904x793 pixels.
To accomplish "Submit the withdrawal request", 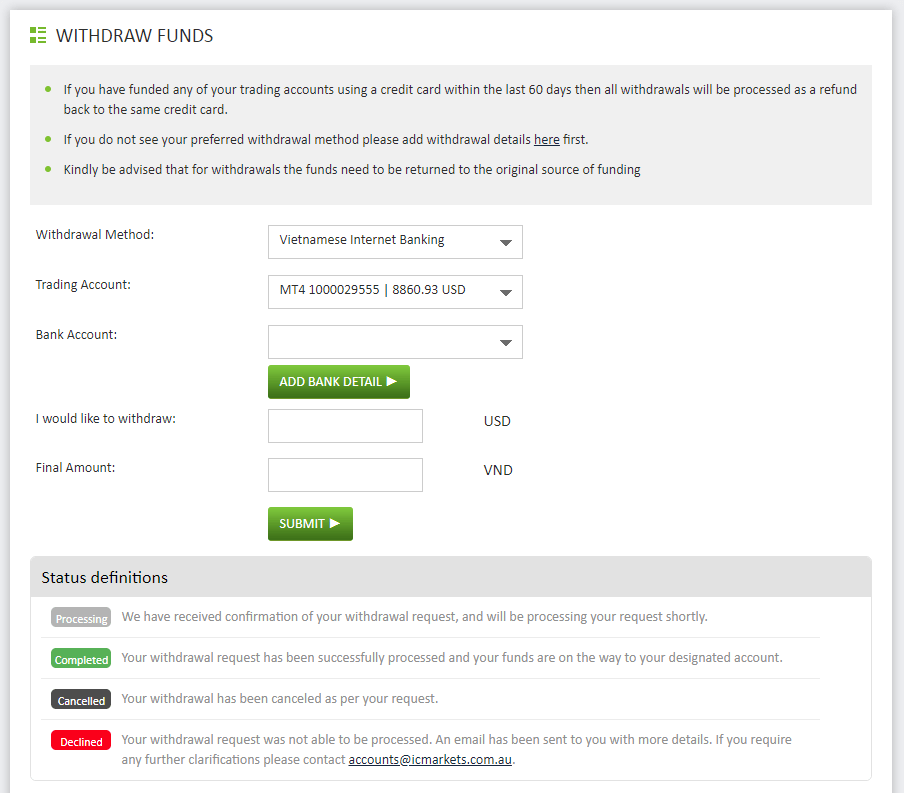I will coord(310,524).
